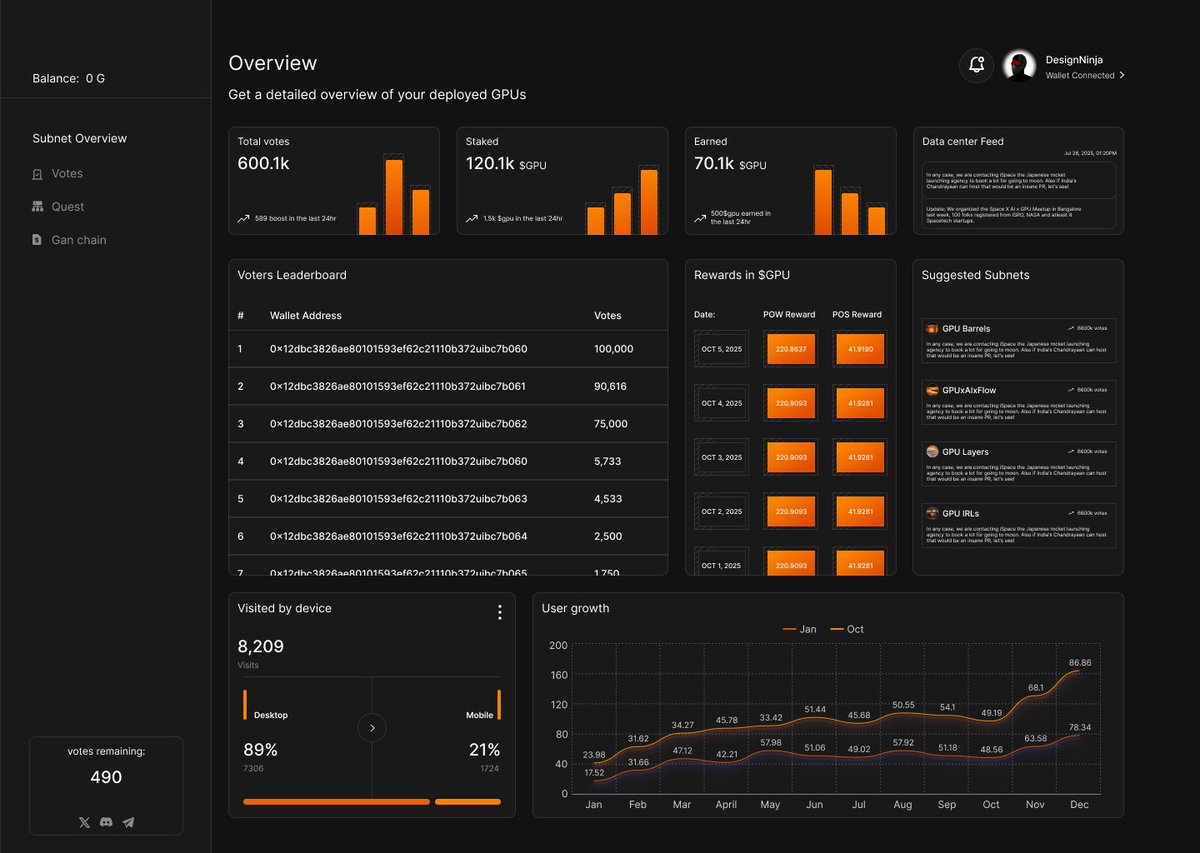This screenshot has width=1200, height=853.
Task: Select the GPU IRLs subnet title
Action: point(961,513)
